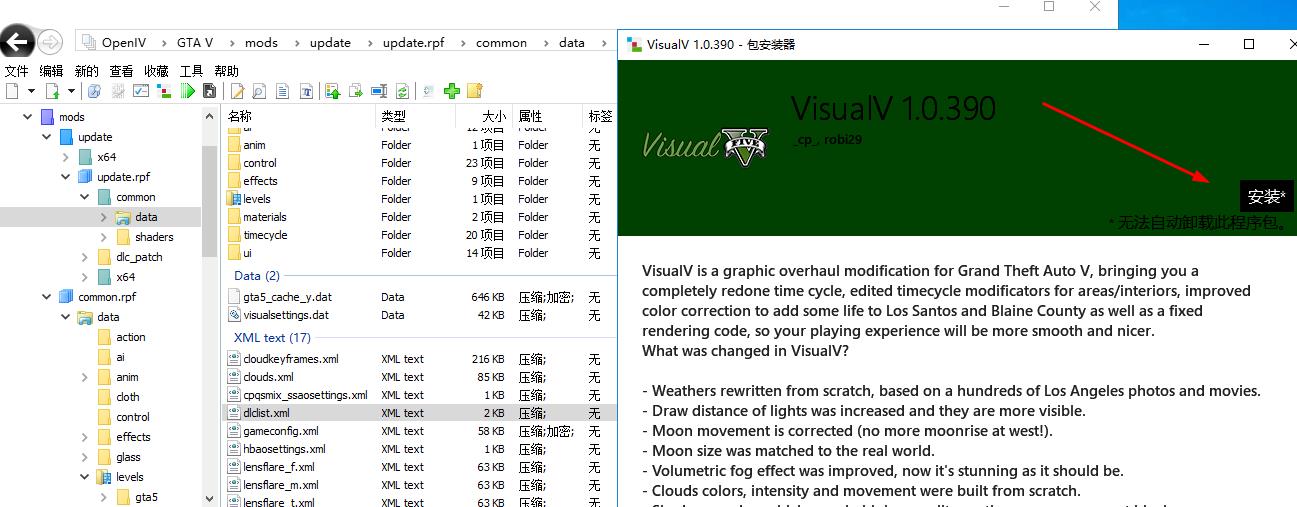Click the common breadcrumb segment
The image size is (1297, 507).
coord(501,43)
